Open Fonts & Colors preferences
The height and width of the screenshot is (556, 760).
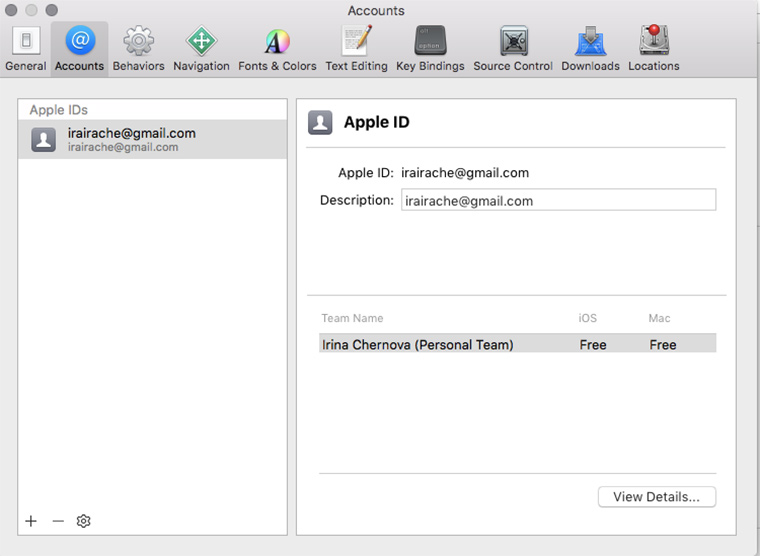277,49
